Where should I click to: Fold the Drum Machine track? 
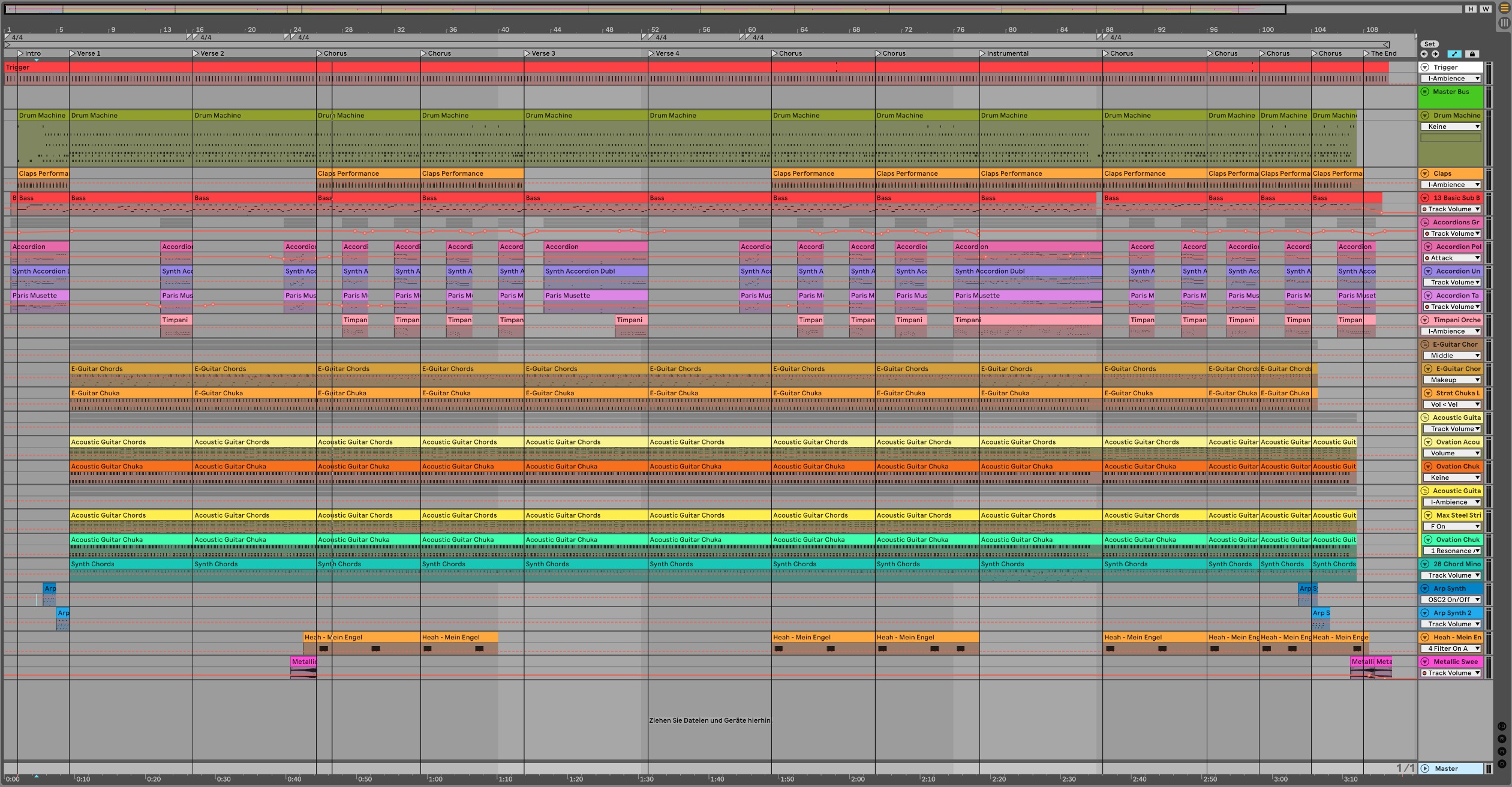[1426, 115]
